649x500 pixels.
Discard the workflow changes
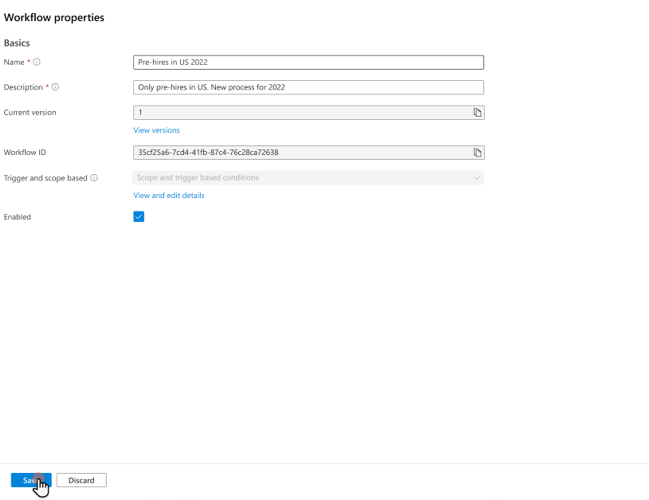coord(81,480)
